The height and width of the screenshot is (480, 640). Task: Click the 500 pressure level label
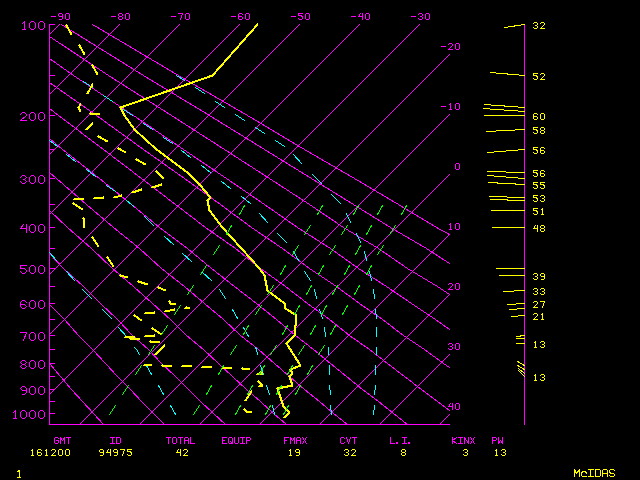tap(33, 269)
